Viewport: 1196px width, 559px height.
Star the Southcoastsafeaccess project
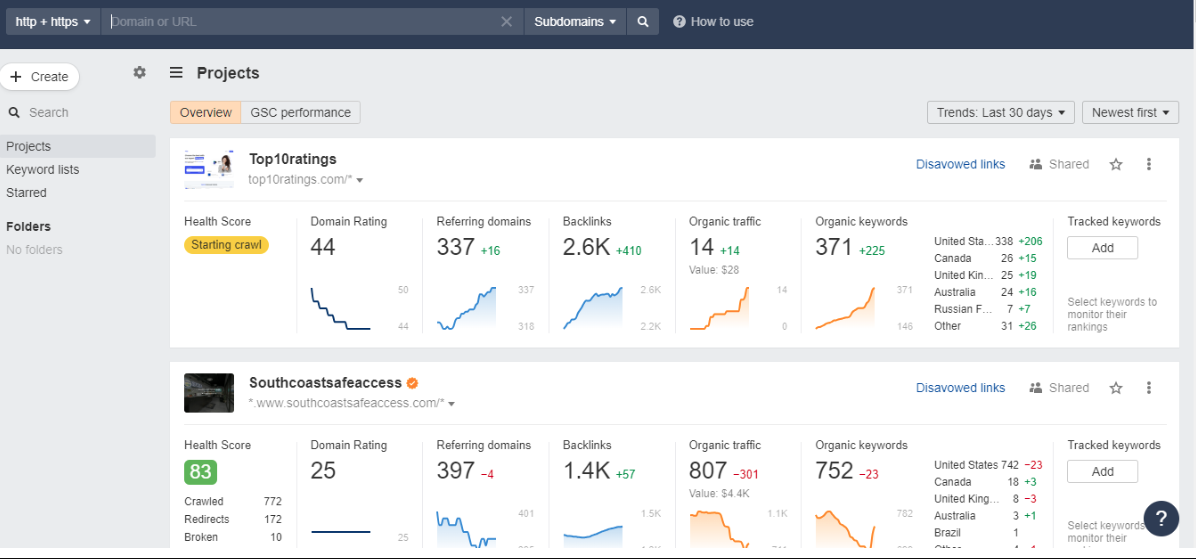[x=1116, y=388]
